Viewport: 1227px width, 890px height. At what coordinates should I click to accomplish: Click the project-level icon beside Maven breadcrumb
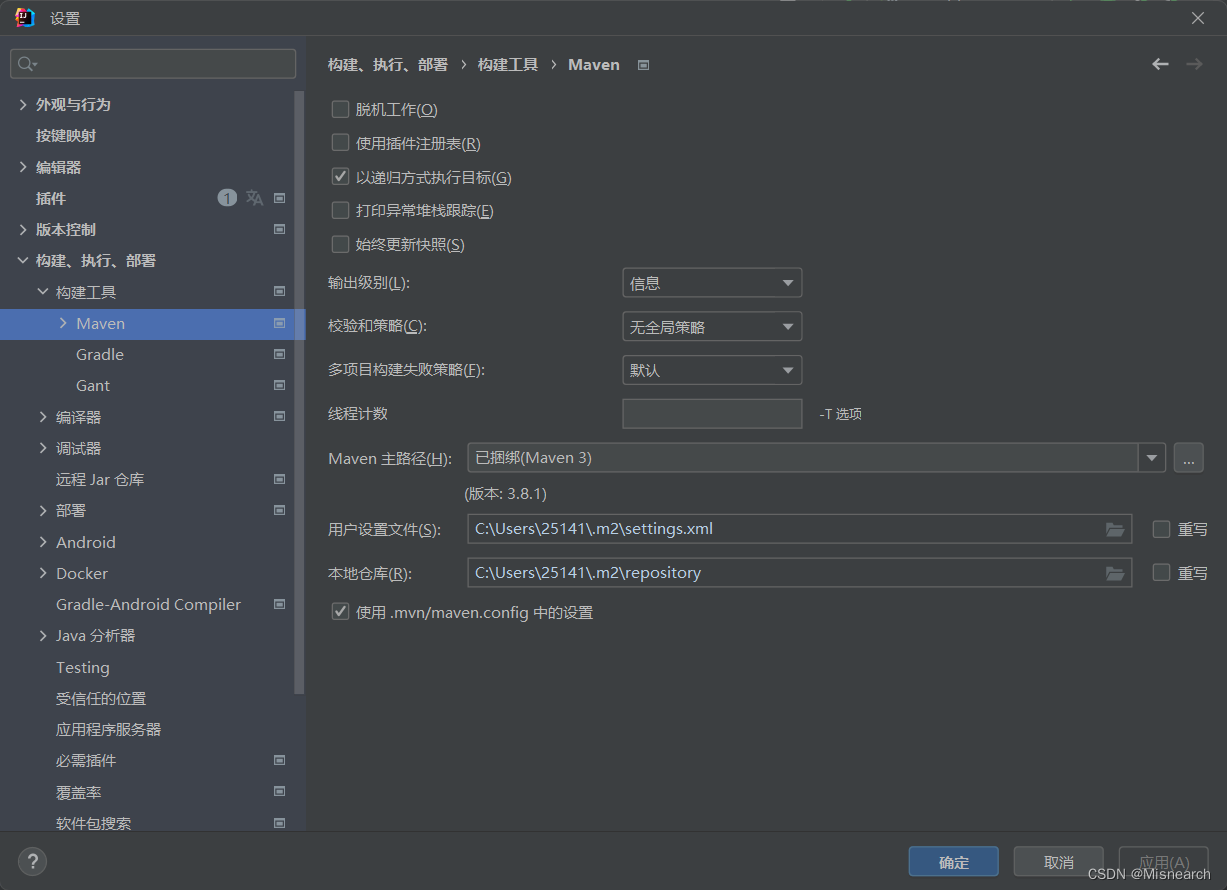(643, 65)
